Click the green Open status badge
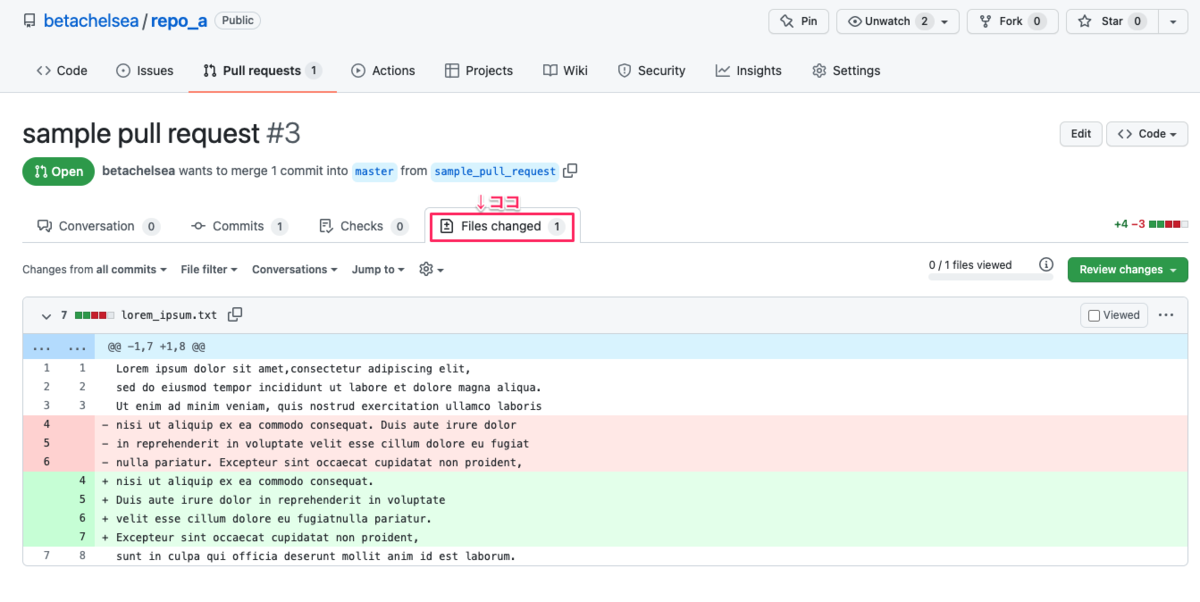Screen dimensions: 1200x602 coord(59,171)
